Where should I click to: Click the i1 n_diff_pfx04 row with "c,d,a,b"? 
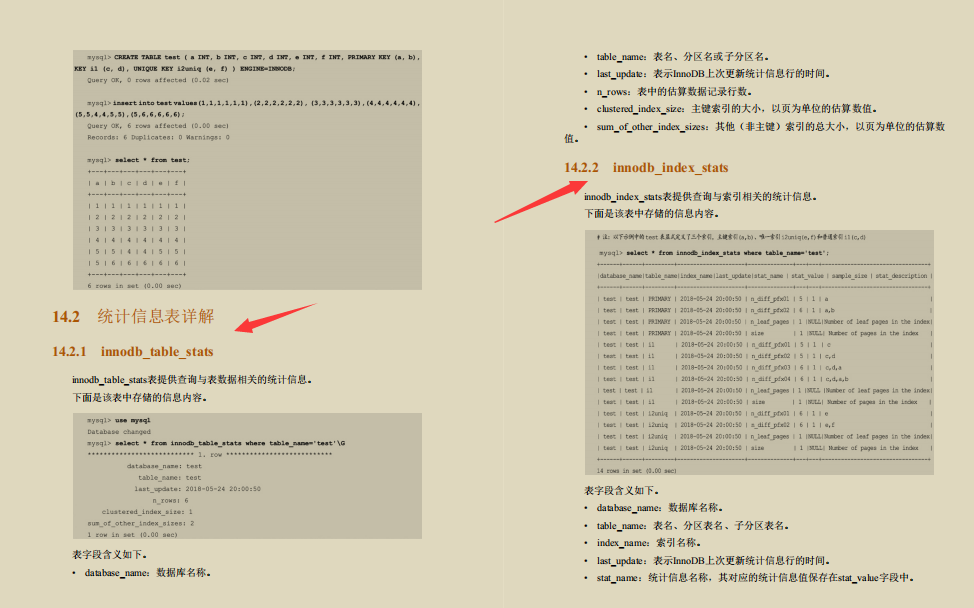[765, 379]
